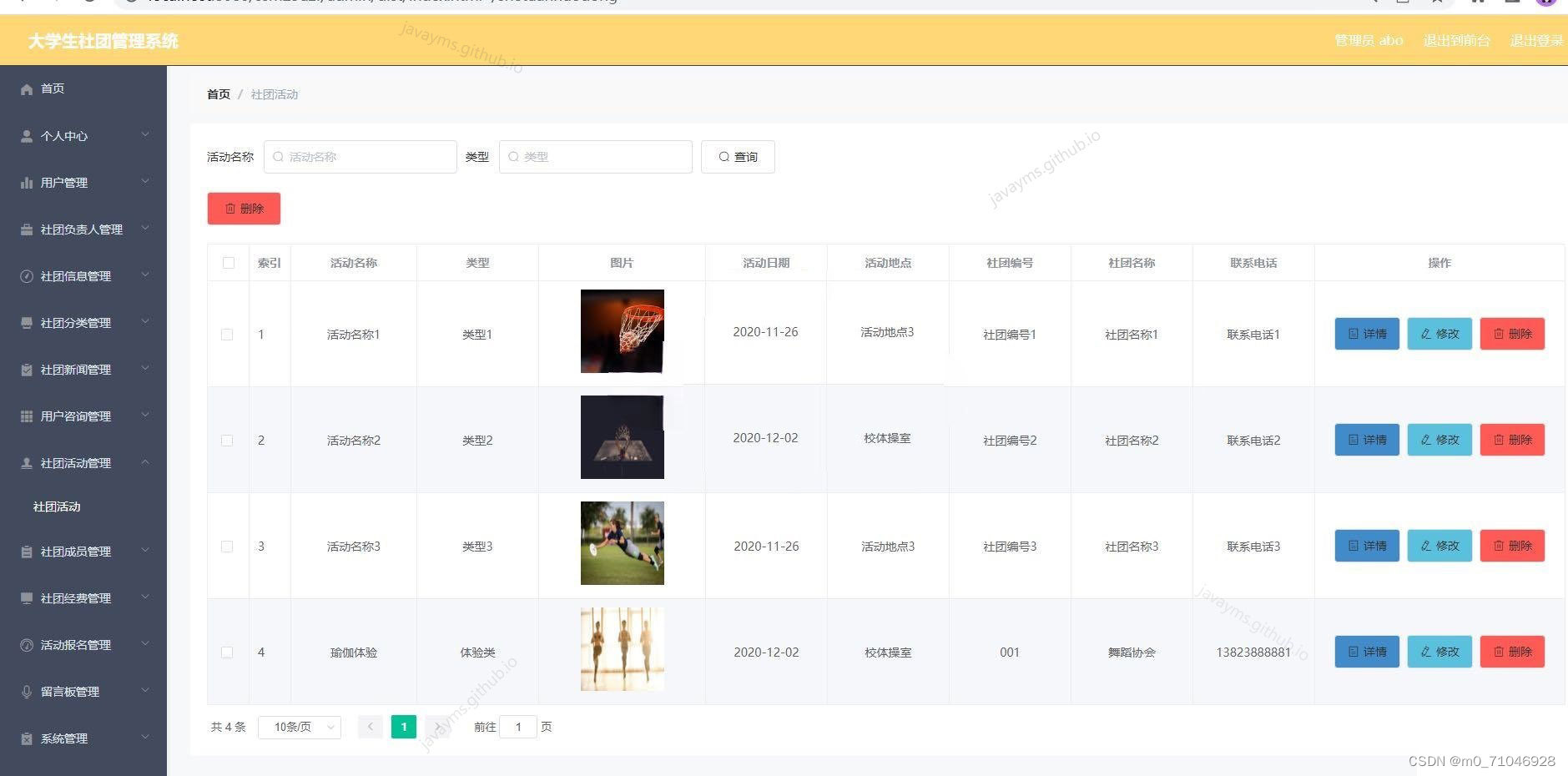Click the home icon beside 首页 in sidebar
1568x776 pixels.
27,89
